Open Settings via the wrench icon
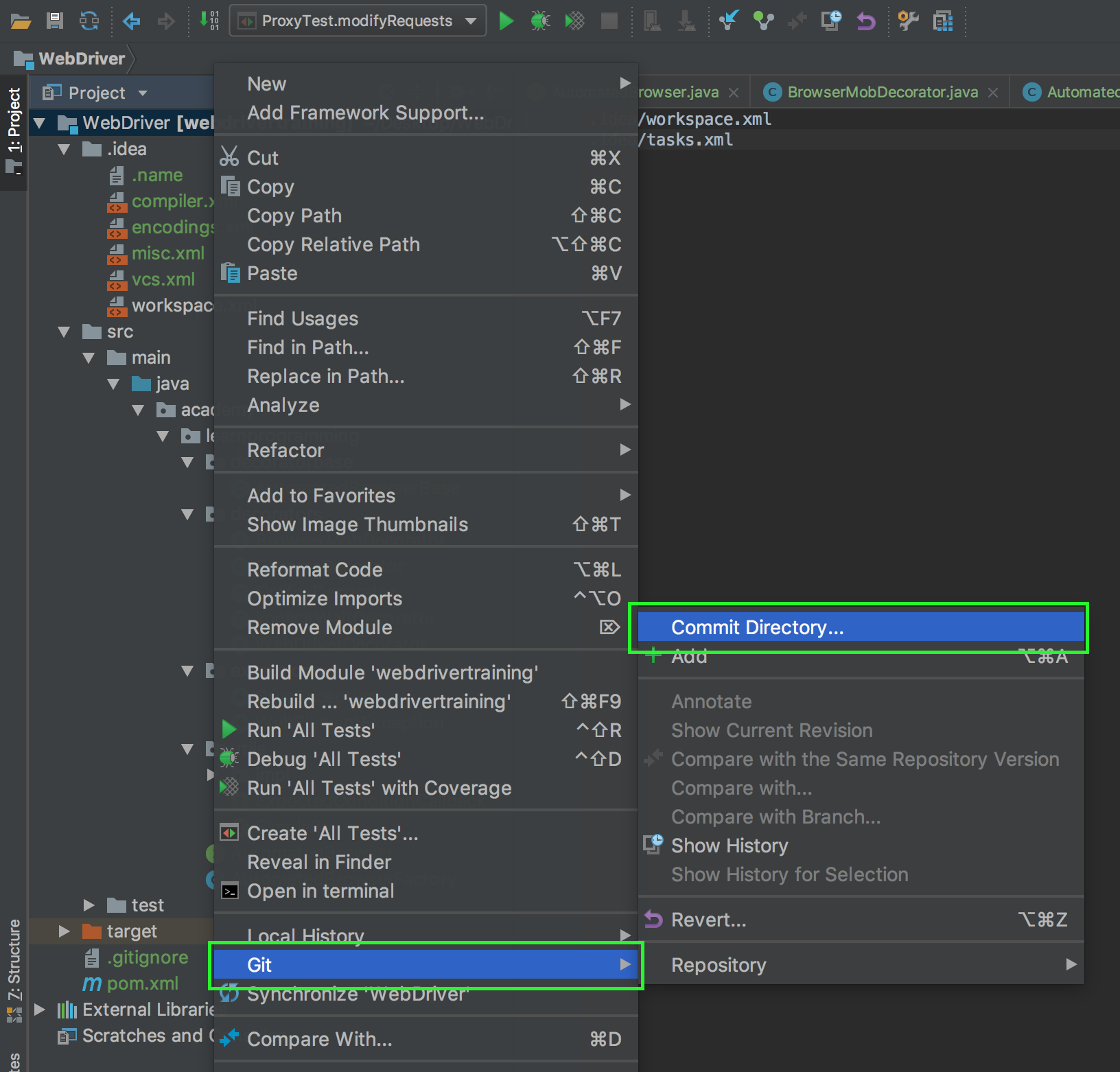Viewport: 1120px width, 1072px height. pyautogui.click(x=908, y=21)
